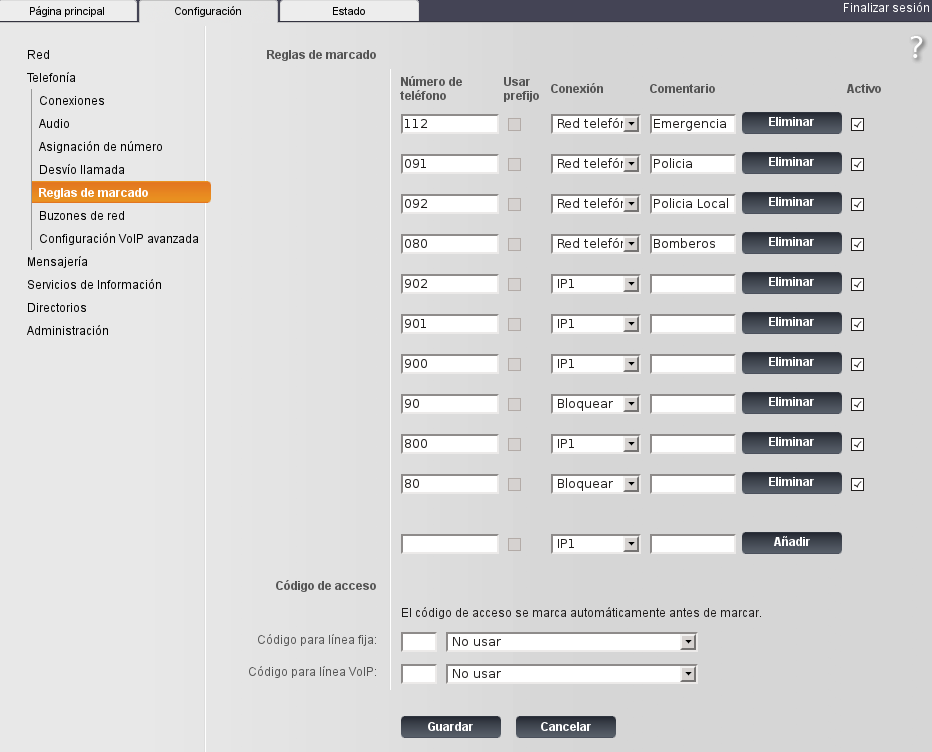Open the Estado tab
Screen dimensions: 932x752
coord(348,11)
